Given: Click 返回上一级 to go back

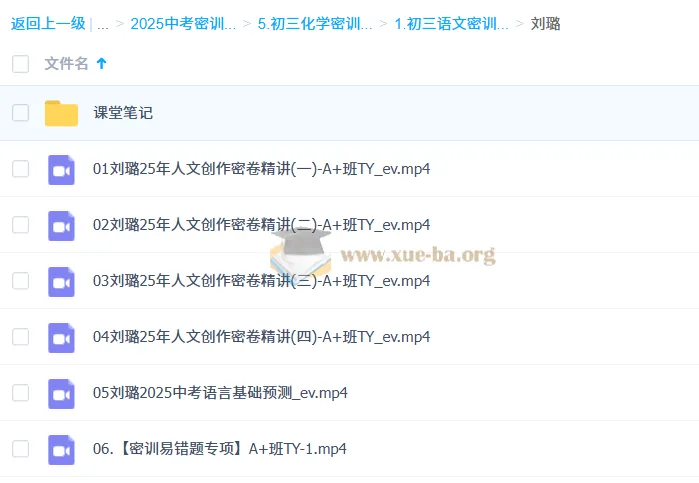Looking at the screenshot, I should coord(48,23).
